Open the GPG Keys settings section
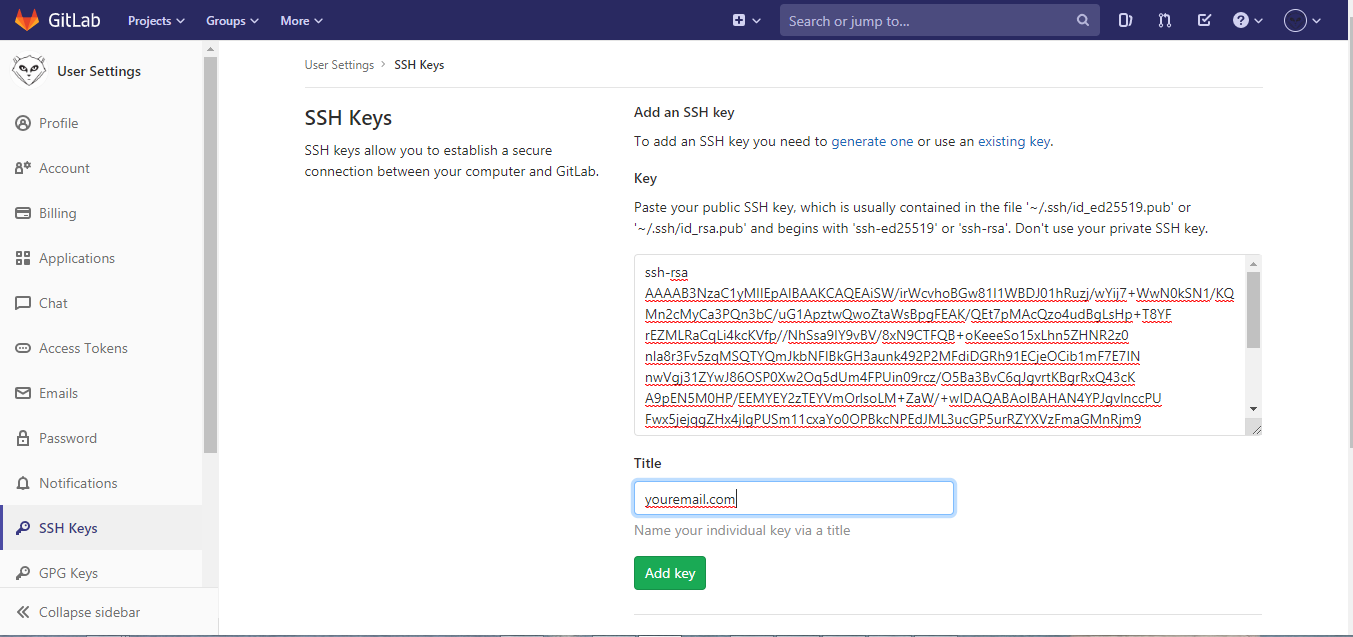The width and height of the screenshot is (1353, 637). click(69, 572)
